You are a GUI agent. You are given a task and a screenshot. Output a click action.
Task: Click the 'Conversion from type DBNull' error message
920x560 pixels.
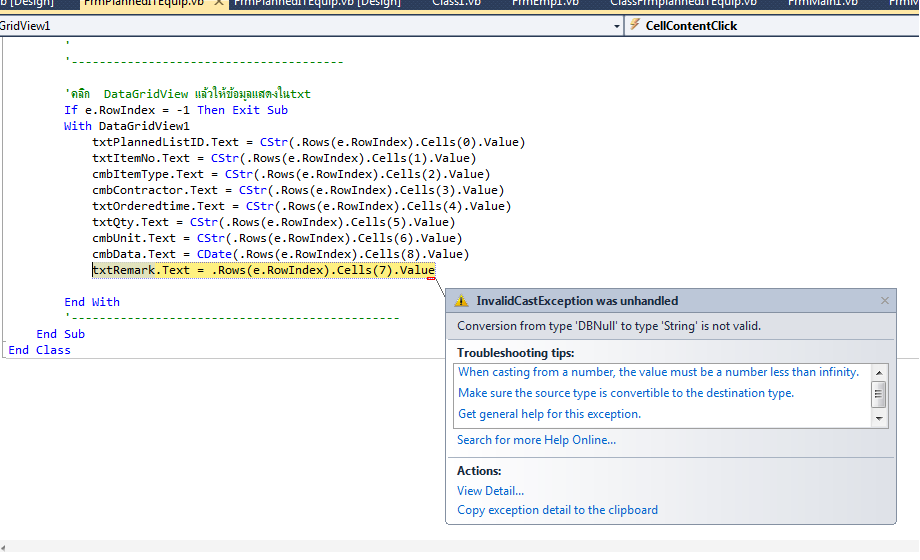point(609,326)
